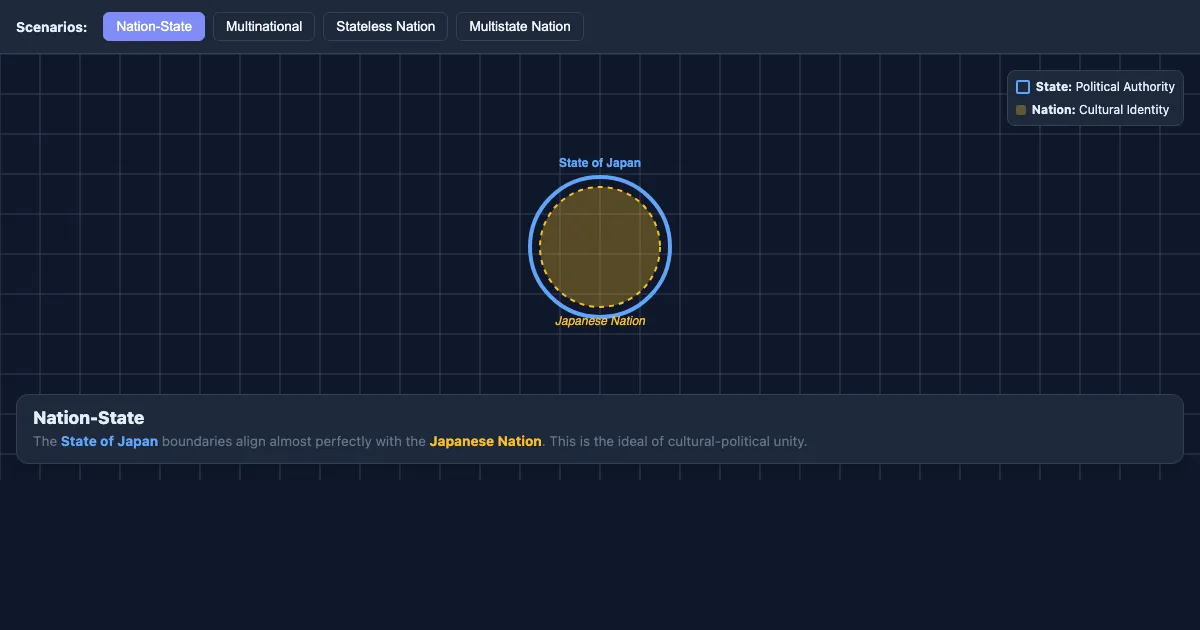
Task: Click the "Nation-State" description heading
Action: (89, 418)
